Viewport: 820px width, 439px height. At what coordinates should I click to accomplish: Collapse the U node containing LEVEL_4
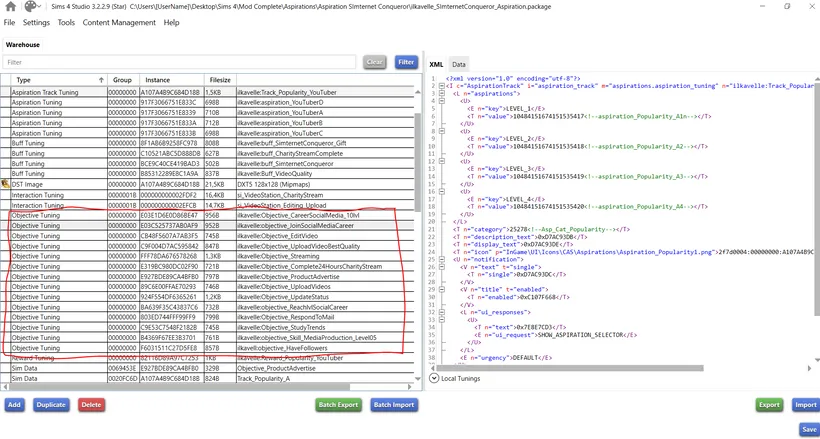point(442,192)
